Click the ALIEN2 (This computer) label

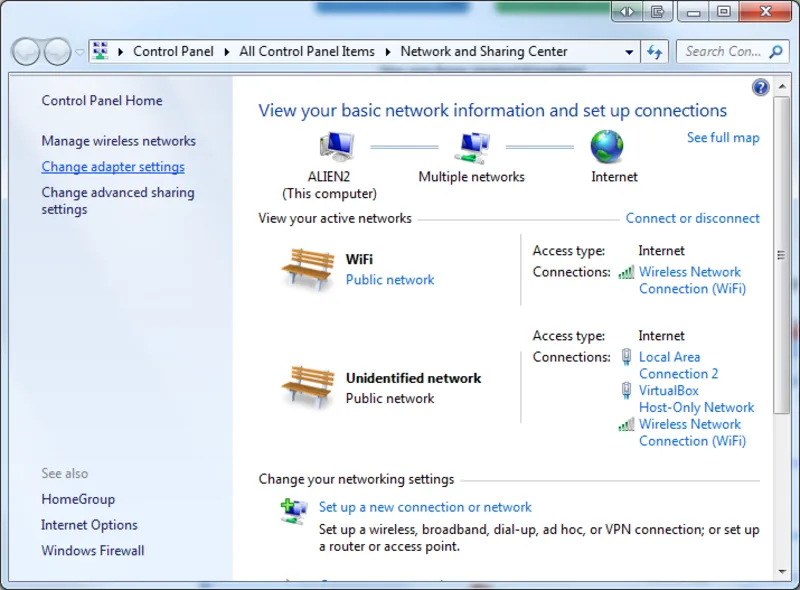pos(329,185)
